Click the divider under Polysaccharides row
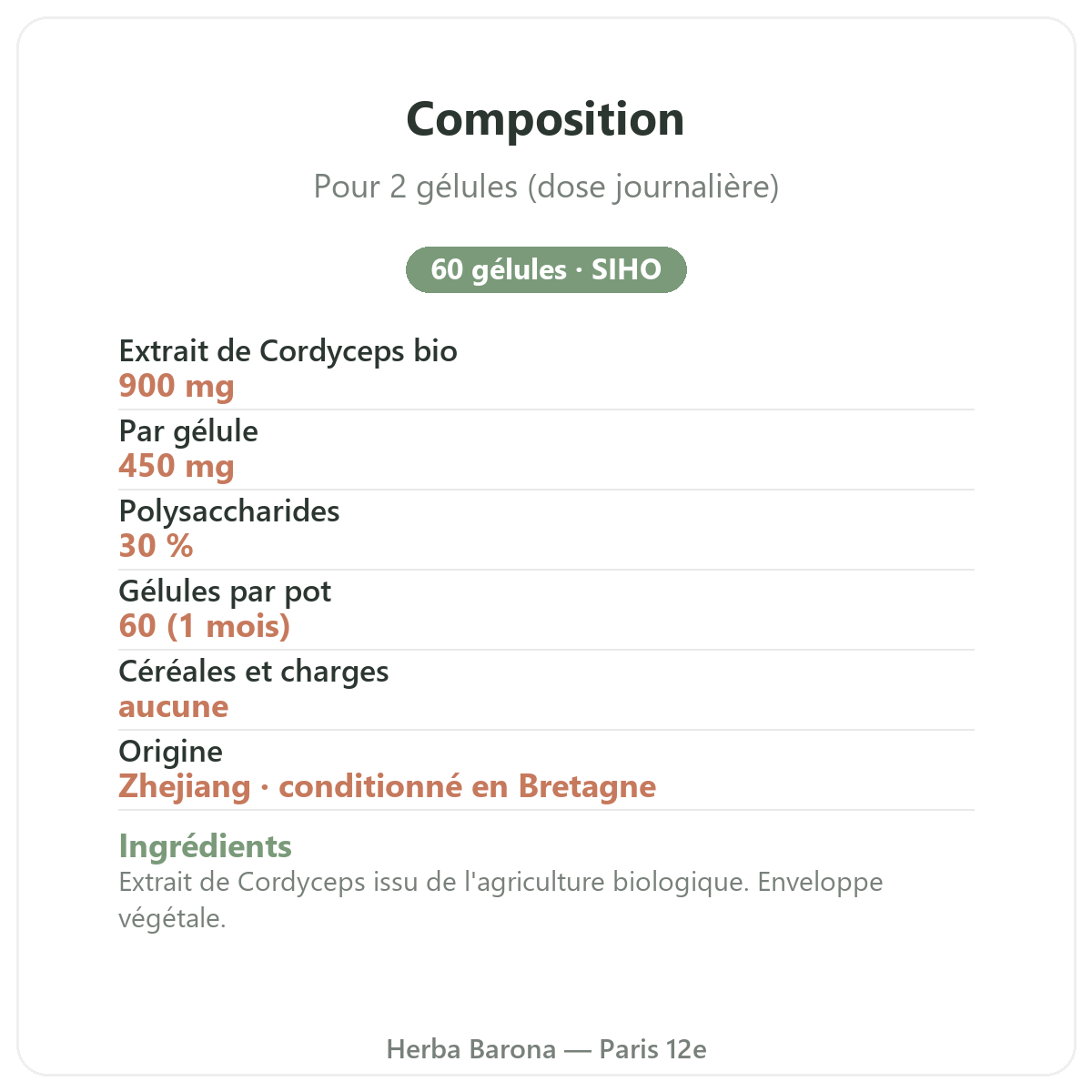This screenshot has width=1092, height=1092. (546, 570)
